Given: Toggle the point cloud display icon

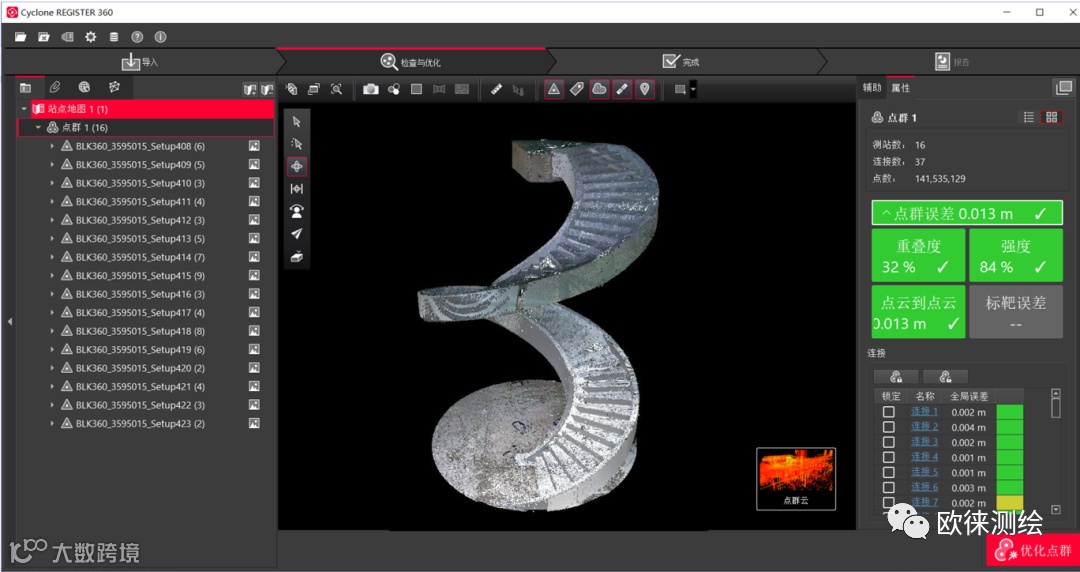Looking at the screenshot, I should (599, 89).
